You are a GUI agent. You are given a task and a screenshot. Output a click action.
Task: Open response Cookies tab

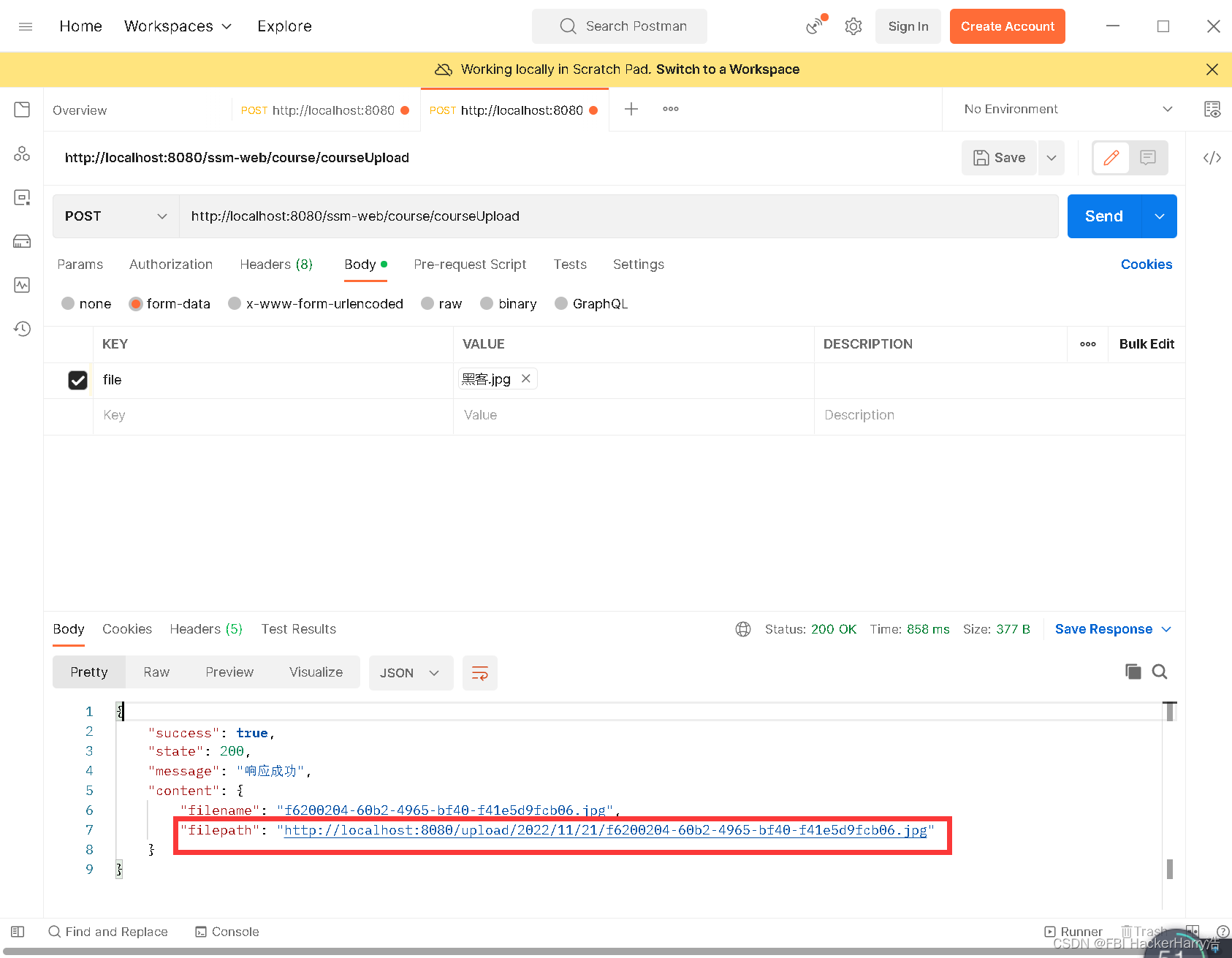[x=127, y=629]
